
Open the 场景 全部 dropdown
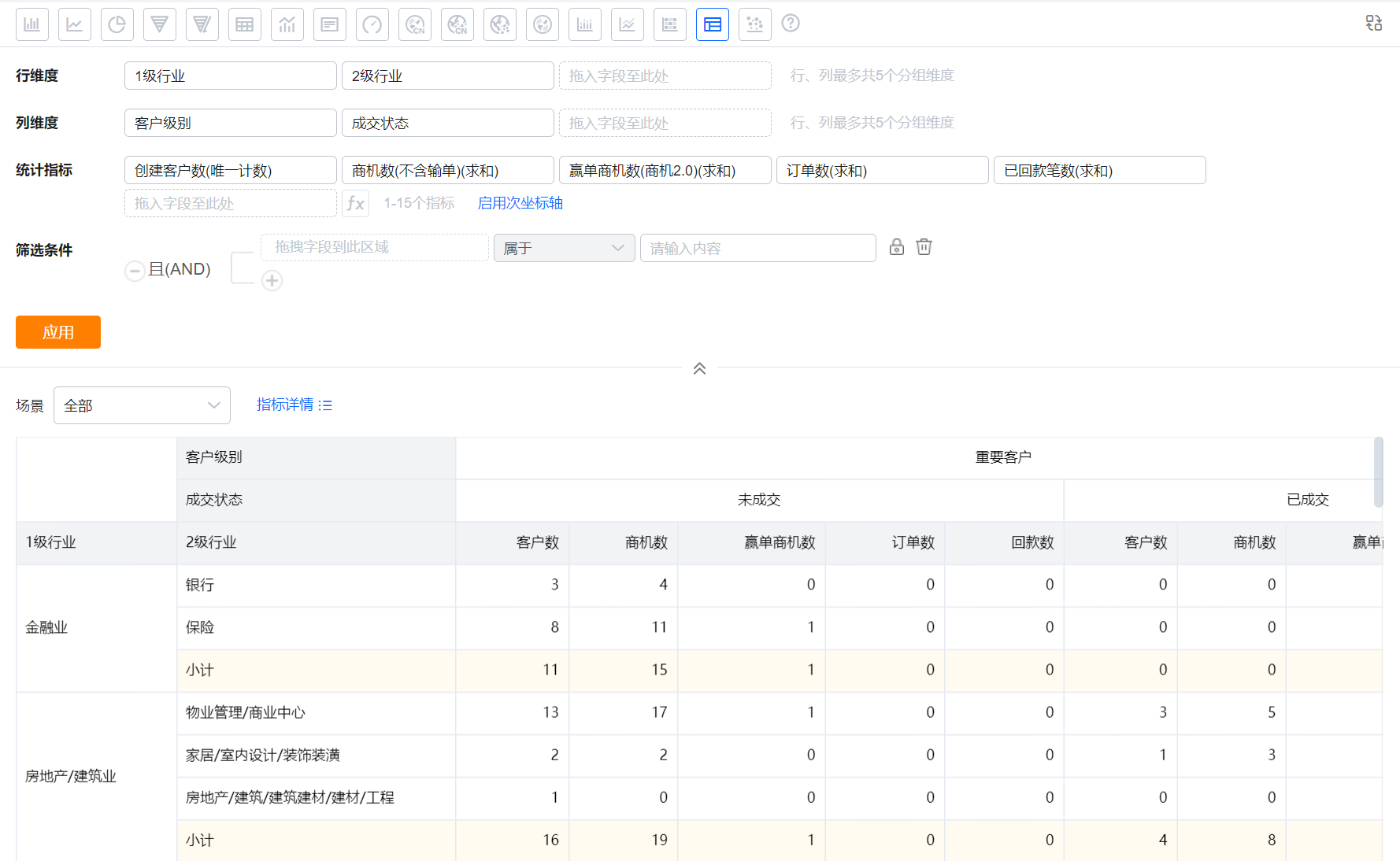(x=142, y=405)
